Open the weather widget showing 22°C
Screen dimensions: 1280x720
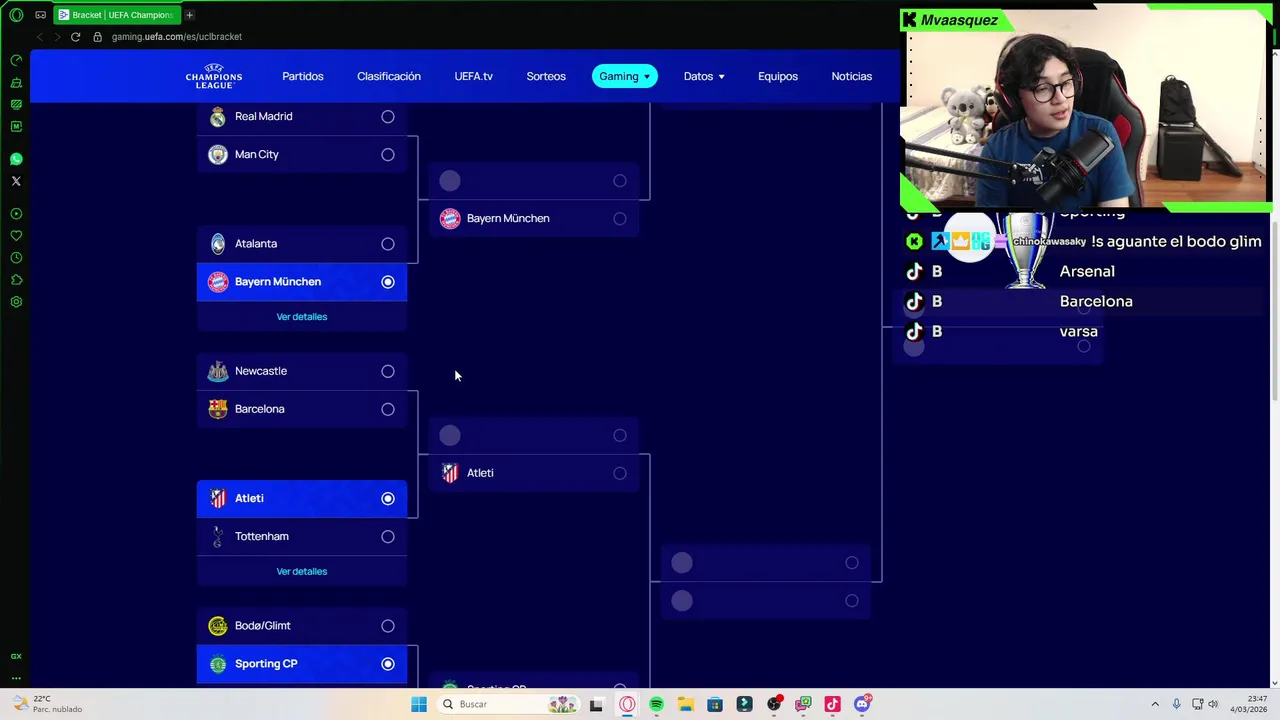(x=45, y=704)
